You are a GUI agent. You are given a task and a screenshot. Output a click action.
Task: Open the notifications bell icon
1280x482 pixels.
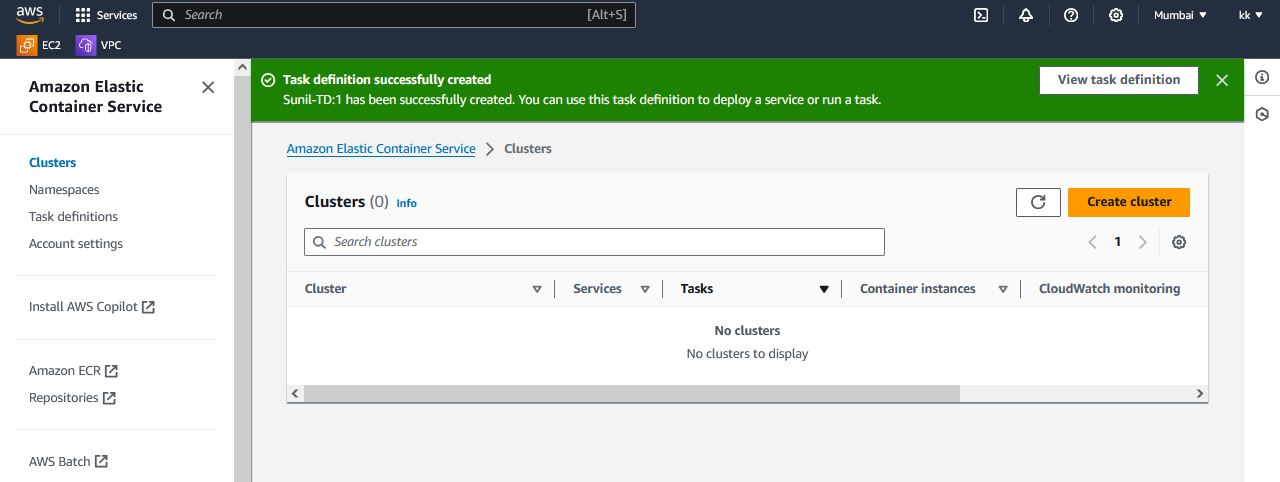pos(1026,15)
